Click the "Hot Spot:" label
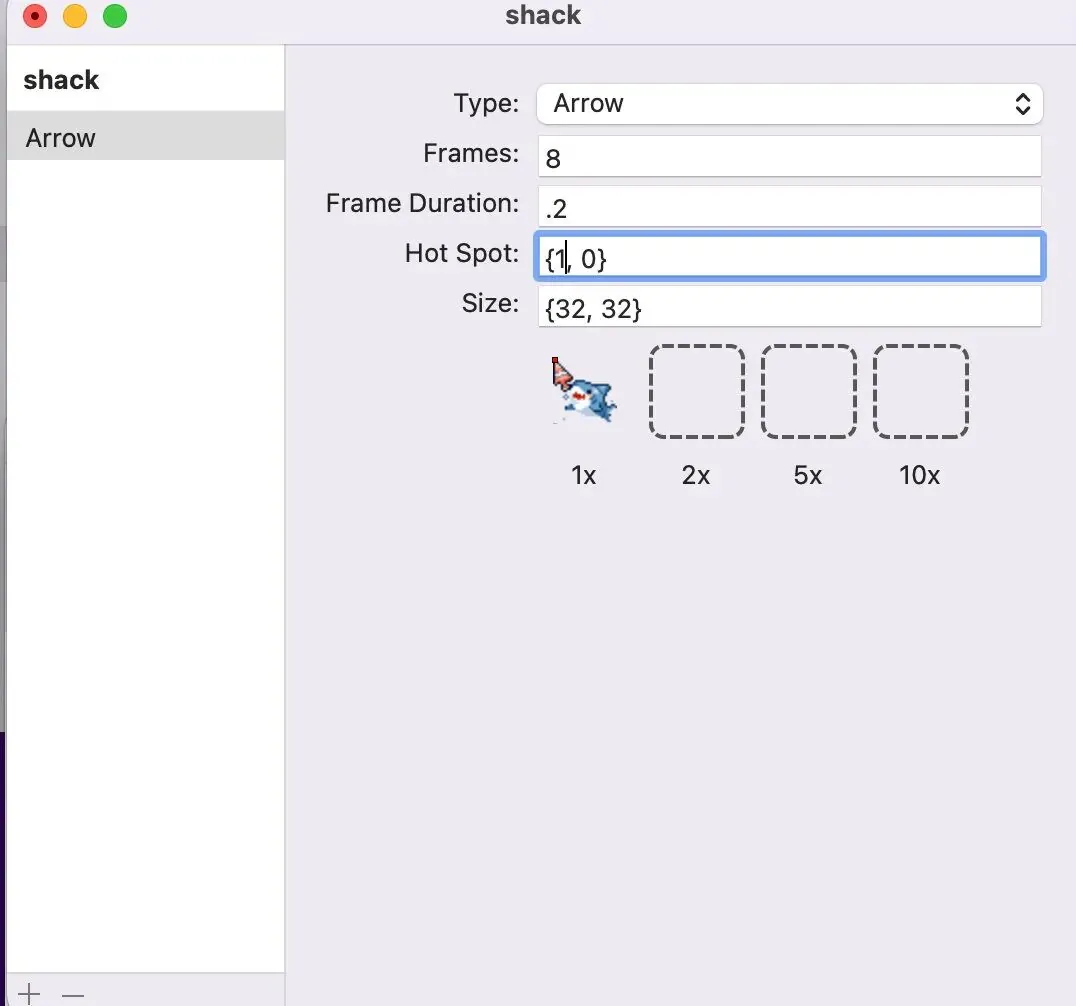Image resolution: width=1076 pixels, height=1006 pixels. [462, 253]
